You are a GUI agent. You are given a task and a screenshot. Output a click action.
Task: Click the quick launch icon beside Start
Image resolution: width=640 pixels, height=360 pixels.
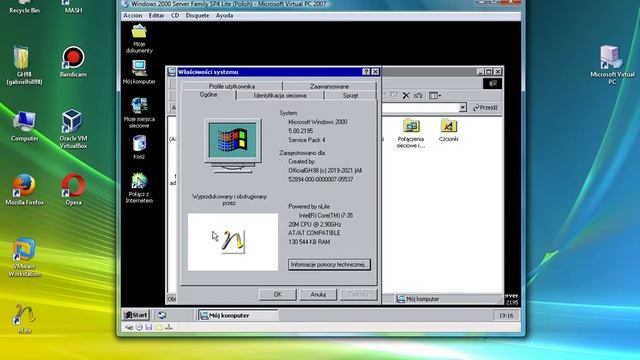[x=162, y=315]
